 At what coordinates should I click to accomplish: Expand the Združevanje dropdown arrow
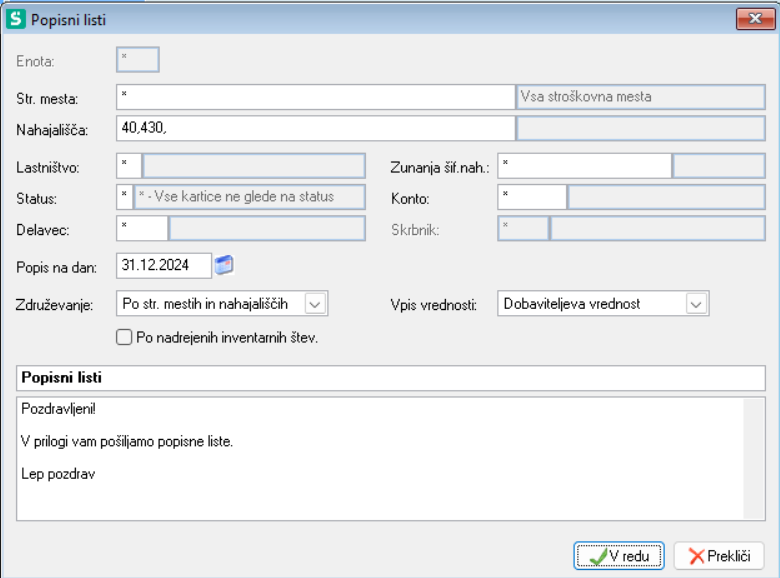pos(315,304)
